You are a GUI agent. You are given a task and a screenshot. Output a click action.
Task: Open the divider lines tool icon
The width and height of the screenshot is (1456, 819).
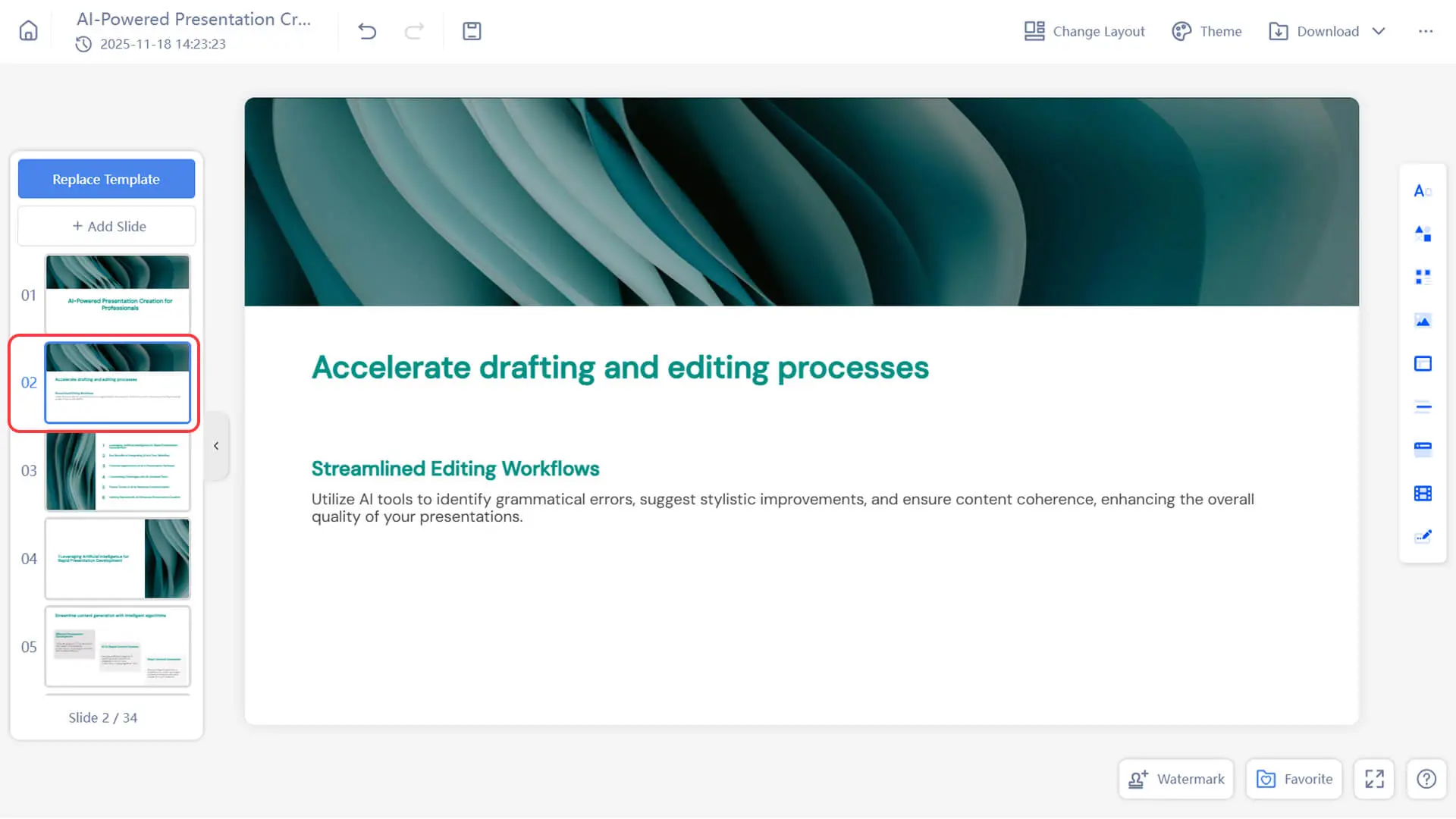(1423, 407)
